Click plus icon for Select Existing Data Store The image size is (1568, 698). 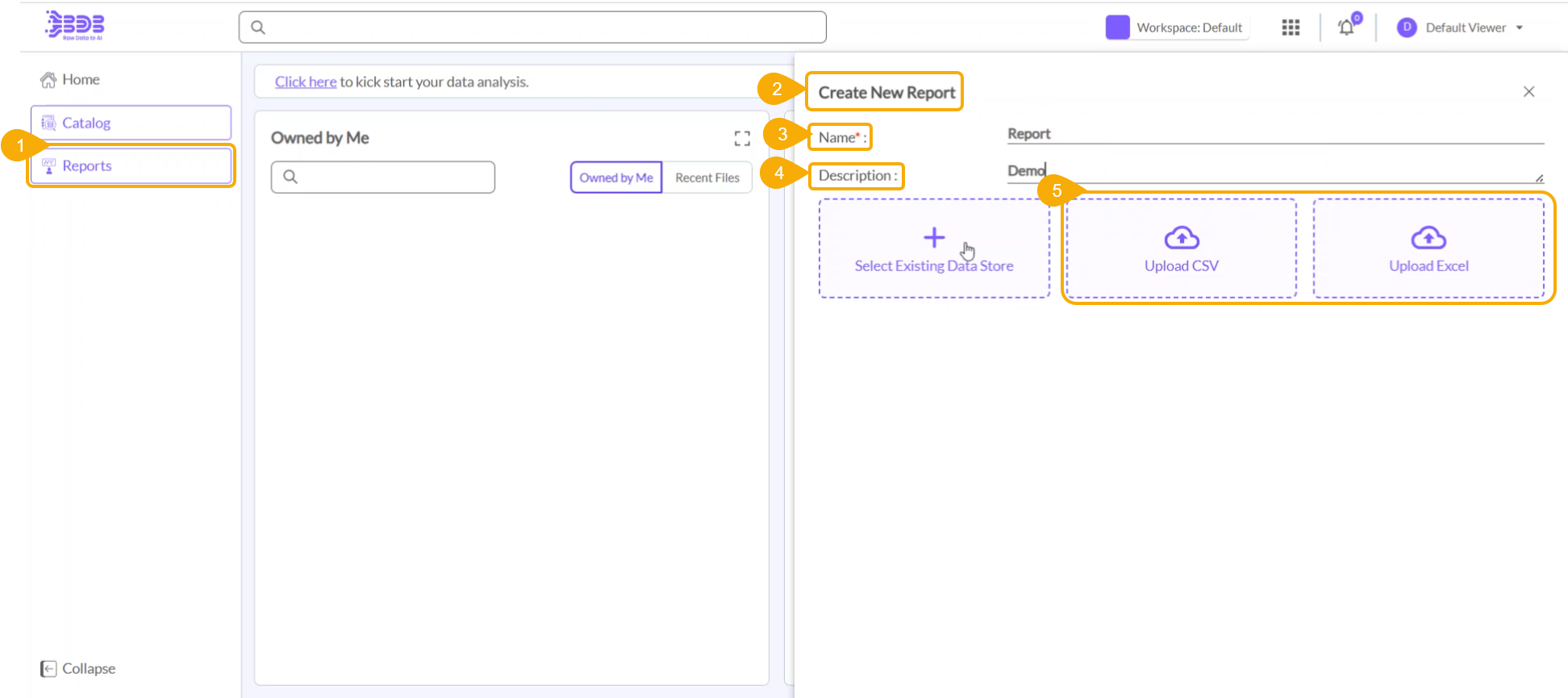point(933,238)
